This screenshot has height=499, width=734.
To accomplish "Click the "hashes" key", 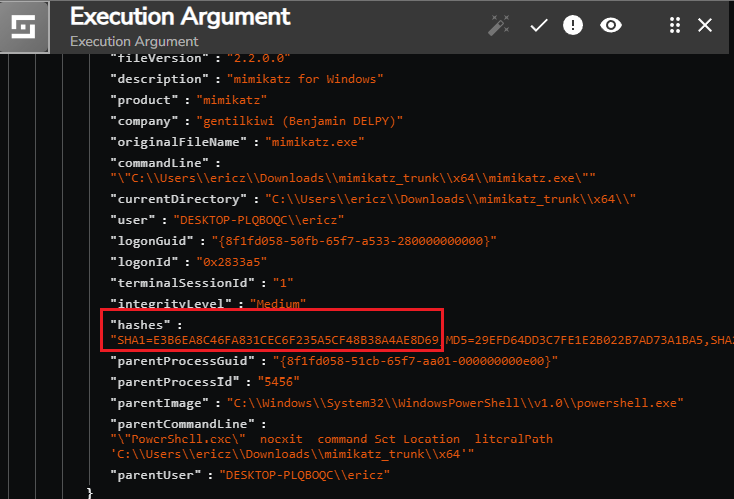I will tap(140, 325).
